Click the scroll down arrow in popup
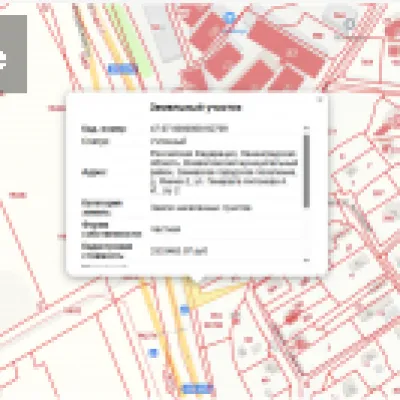Screen dimensions: 400x400 pyautogui.click(x=307, y=260)
